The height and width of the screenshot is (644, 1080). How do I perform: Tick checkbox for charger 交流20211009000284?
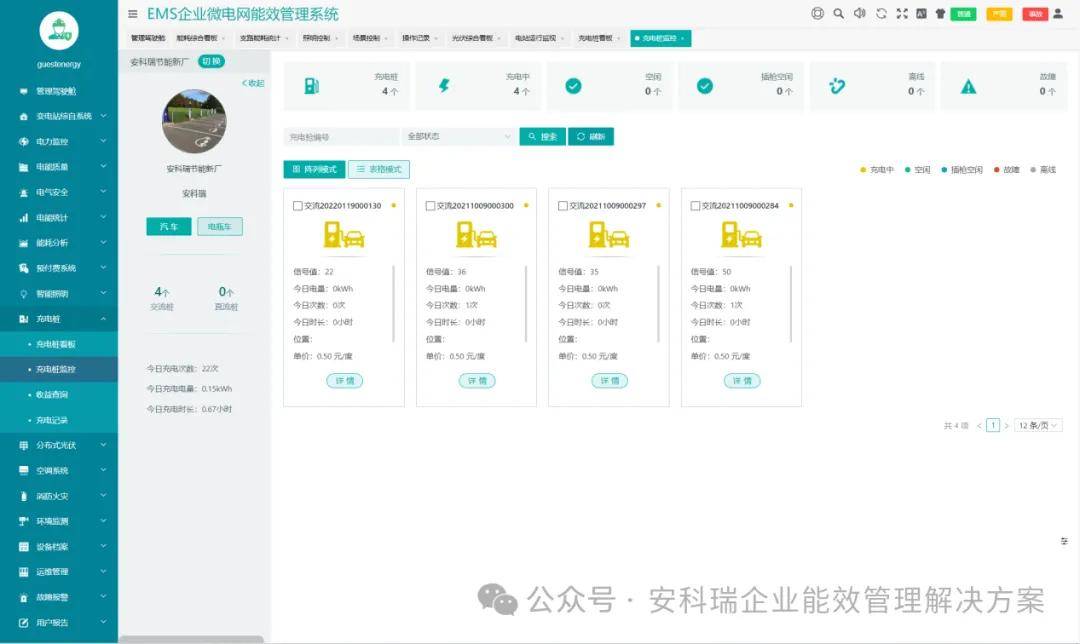click(695, 206)
